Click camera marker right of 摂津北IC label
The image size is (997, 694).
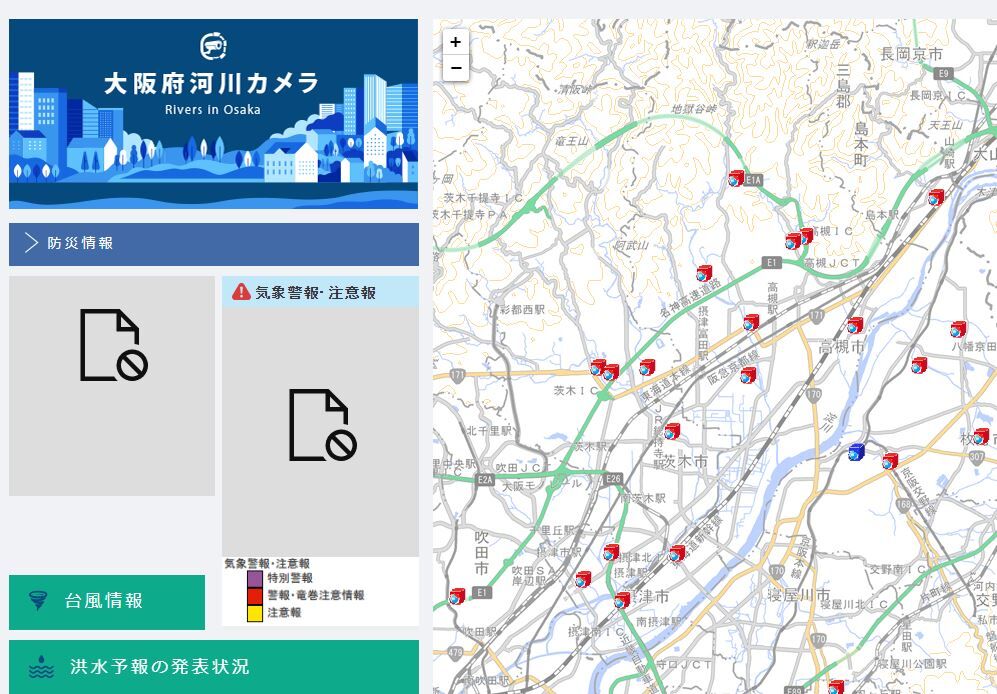[677, 553]
